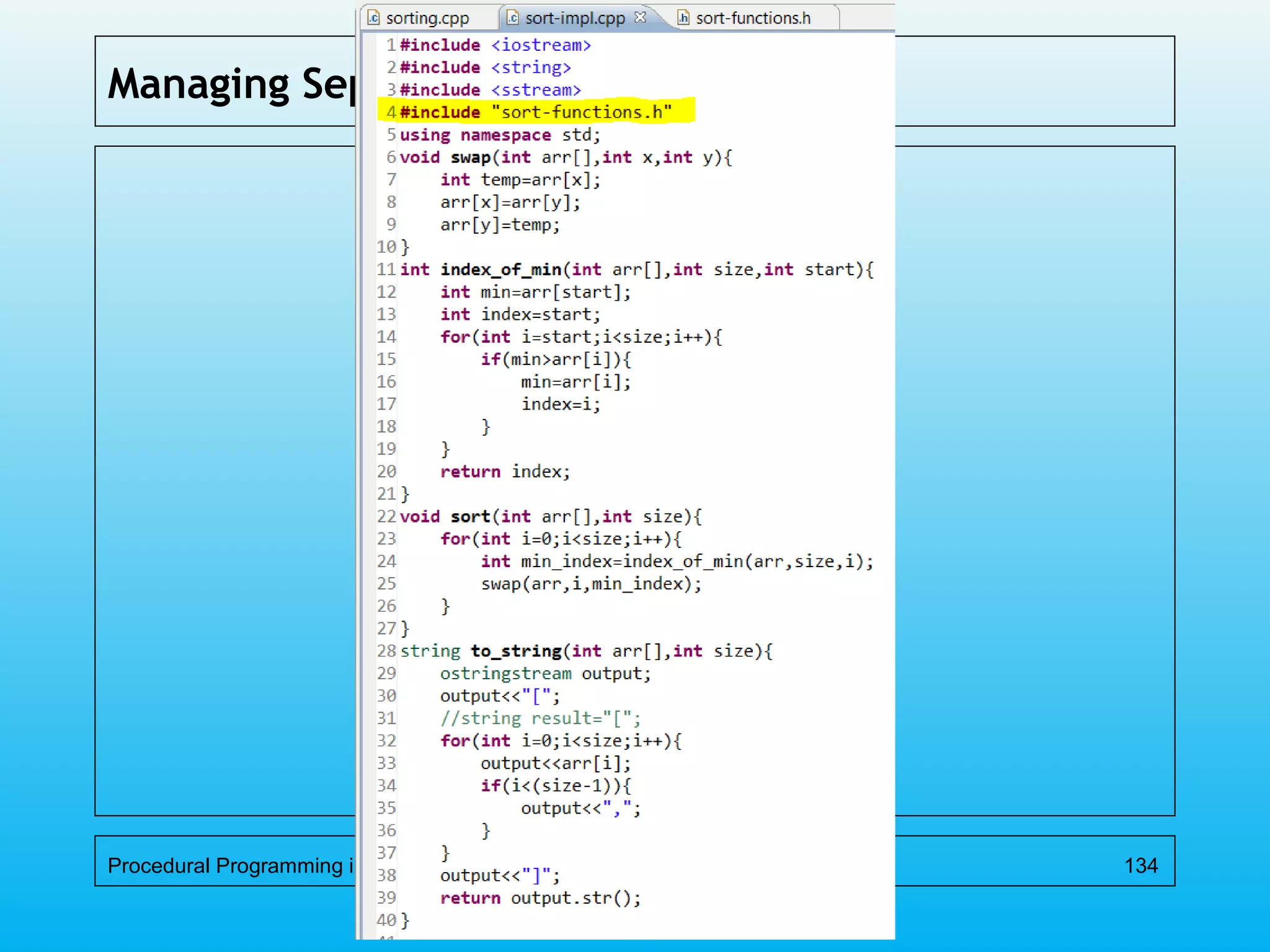Select the sort-impl.cpp editor tab
The image size is (1270, 952).
click(x=575, y=19)
